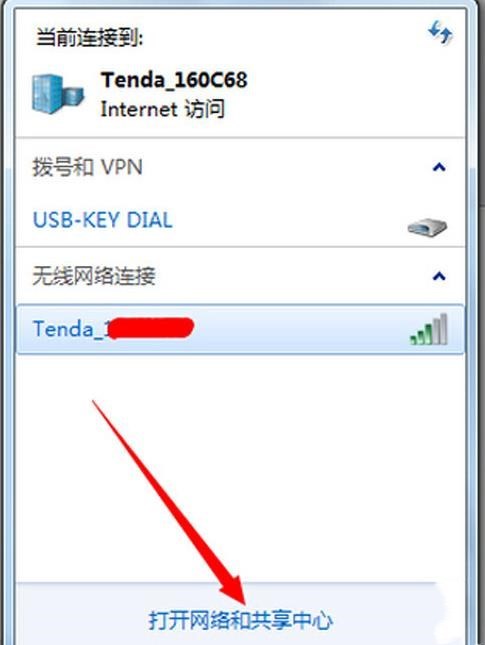Click the bold Tenda_160C68 network name
The image size is (485, 645).
[174, 80]
